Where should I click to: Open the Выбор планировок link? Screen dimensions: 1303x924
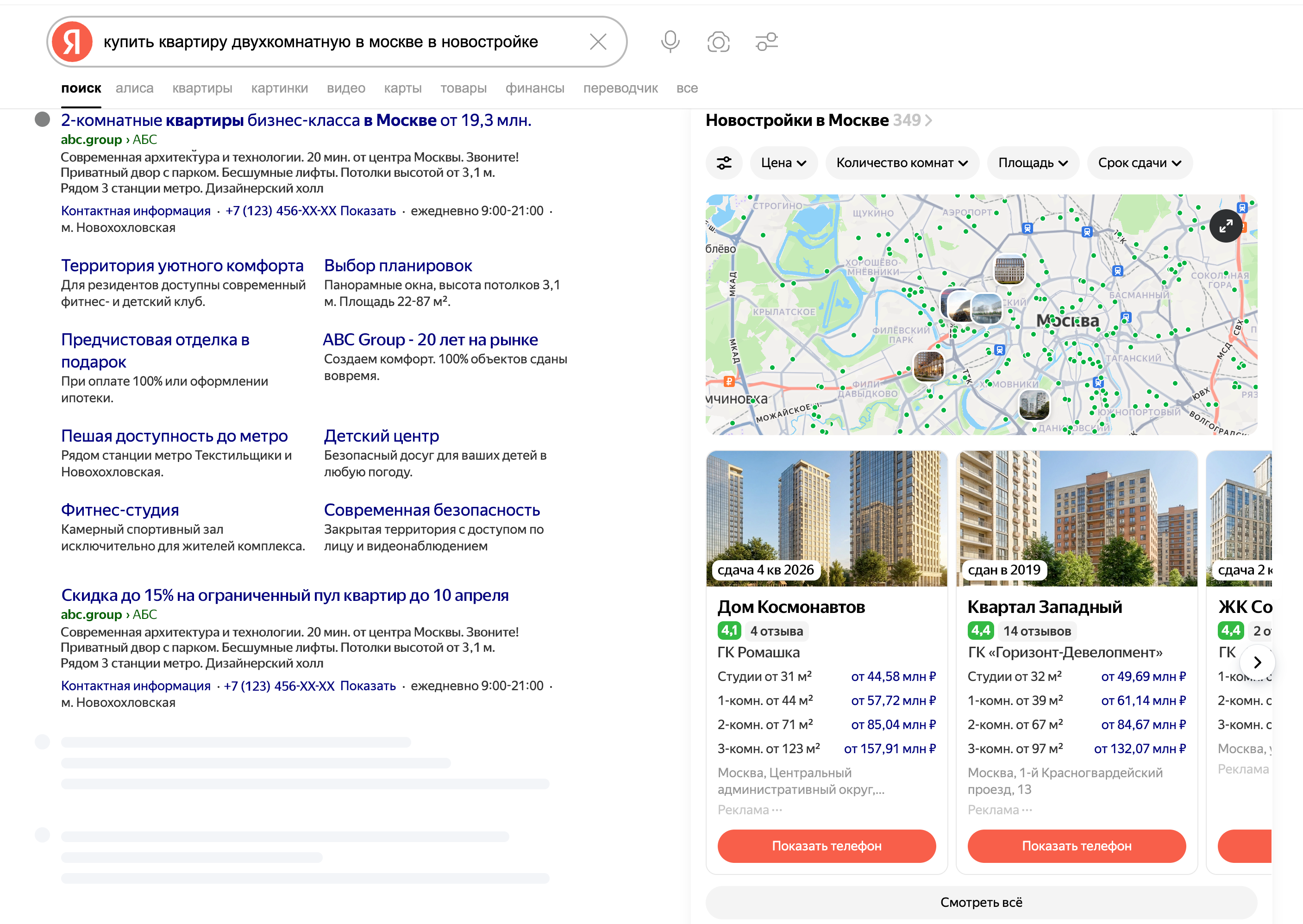pyautogui.click(x=398, y=266)
